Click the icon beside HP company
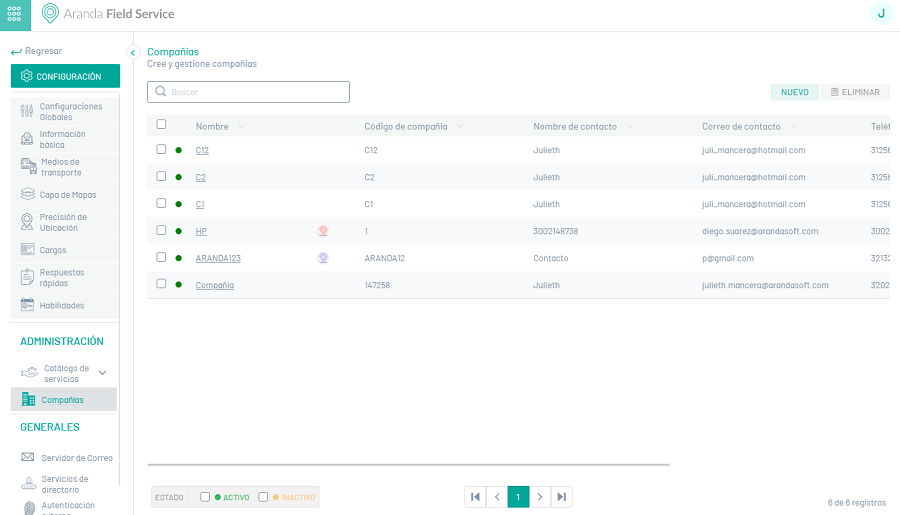Viewport: 900px width, 515px height. coord(323,231)
